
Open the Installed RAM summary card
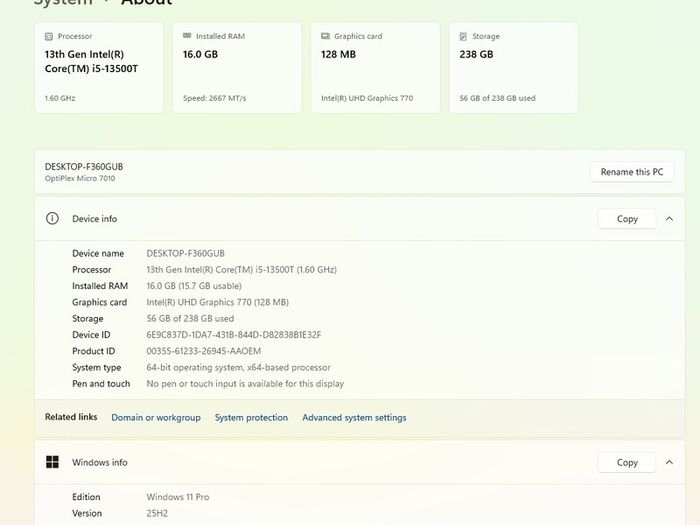pos(237,67)
